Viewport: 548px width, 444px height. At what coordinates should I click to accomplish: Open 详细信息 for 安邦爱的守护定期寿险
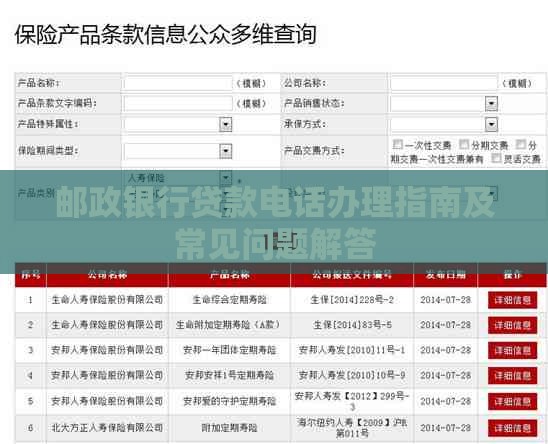(512, 401)
